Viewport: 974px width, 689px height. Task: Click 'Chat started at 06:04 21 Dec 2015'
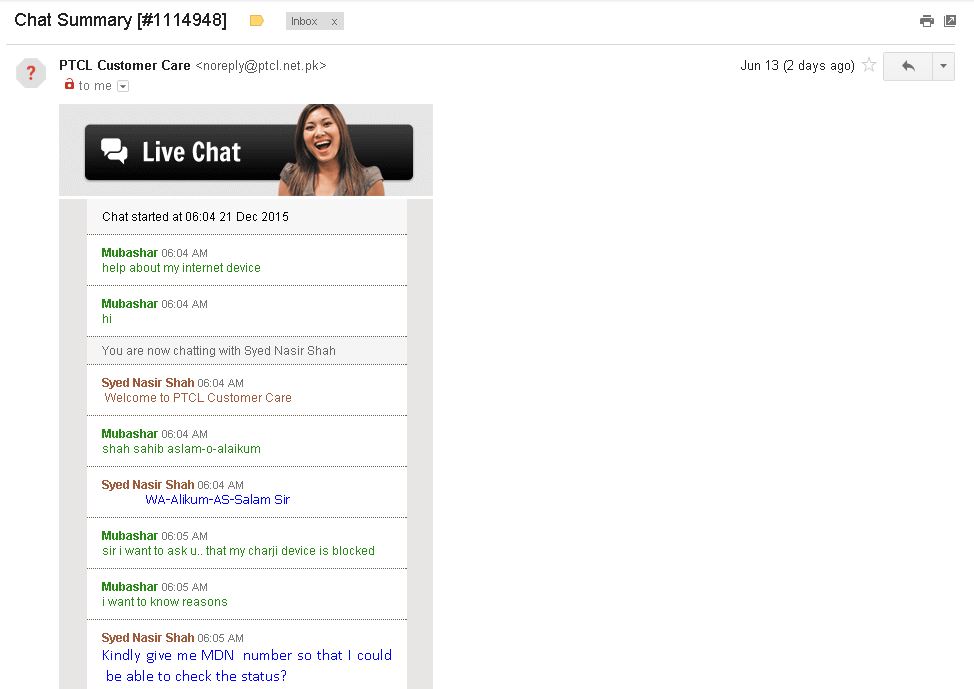pos(195,217)
